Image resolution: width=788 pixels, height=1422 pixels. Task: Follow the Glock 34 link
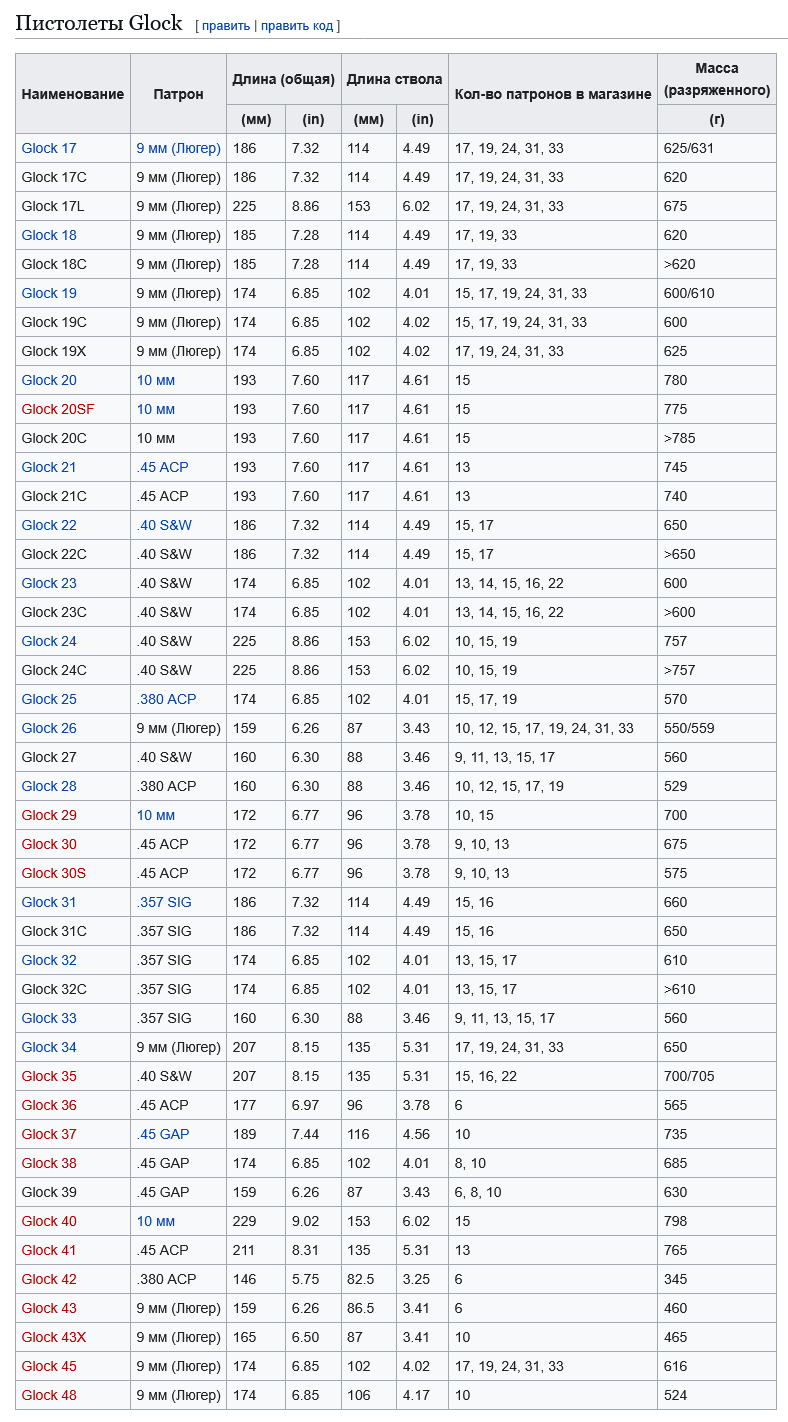pos(49,1047)
